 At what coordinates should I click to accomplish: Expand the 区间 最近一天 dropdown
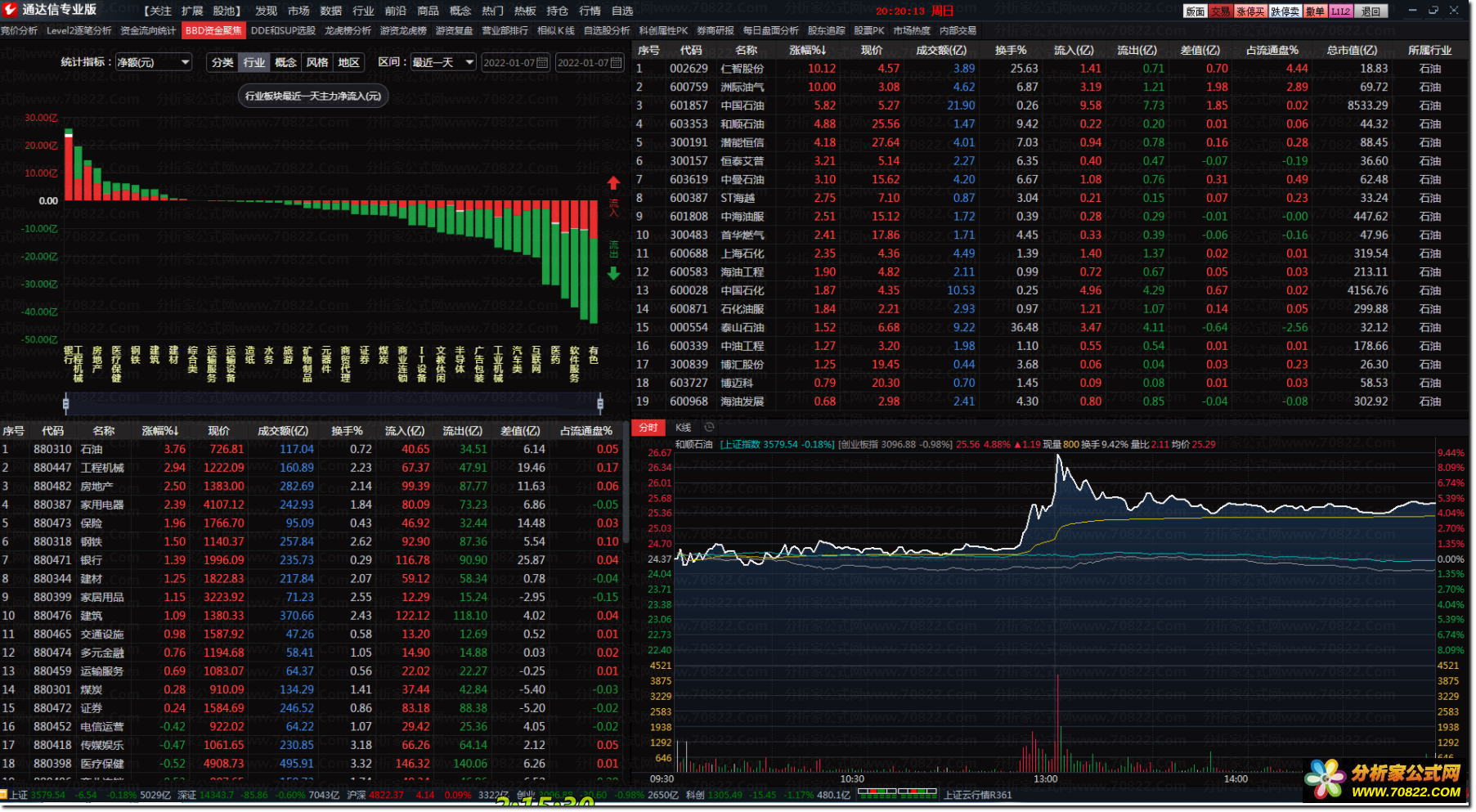pyautogui.click(x=442, y=62)
